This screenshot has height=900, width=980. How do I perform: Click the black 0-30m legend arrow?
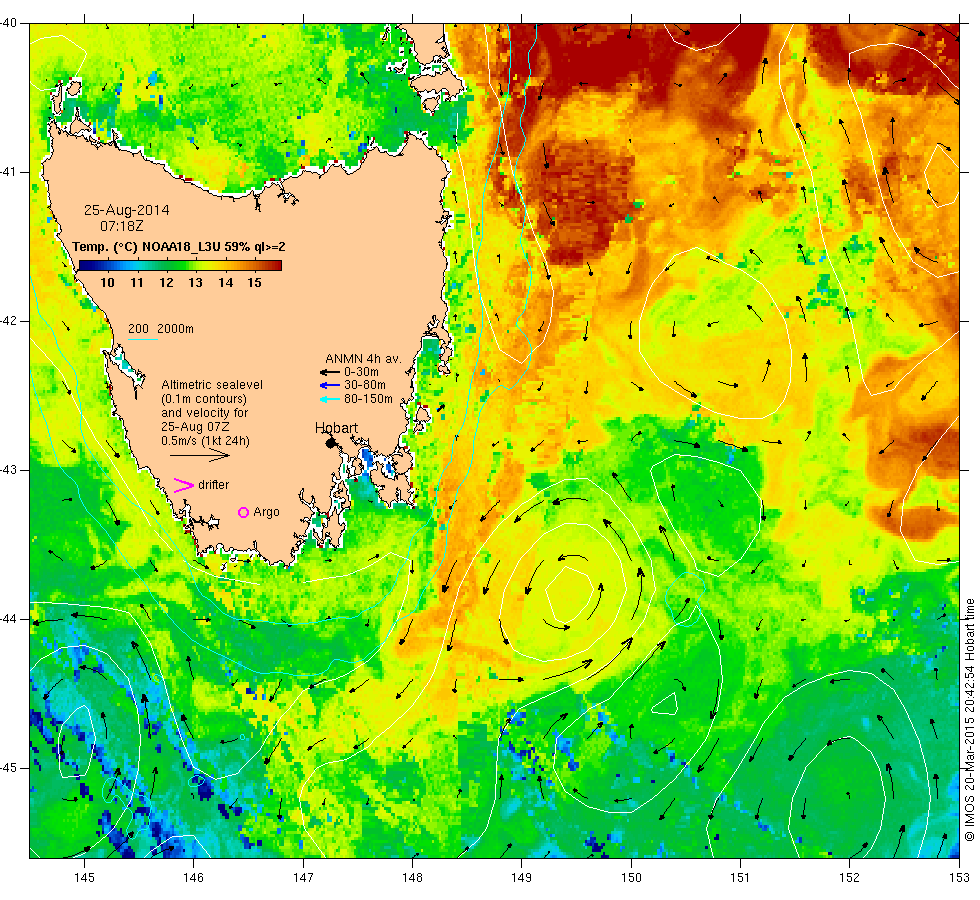pos(329,372)
